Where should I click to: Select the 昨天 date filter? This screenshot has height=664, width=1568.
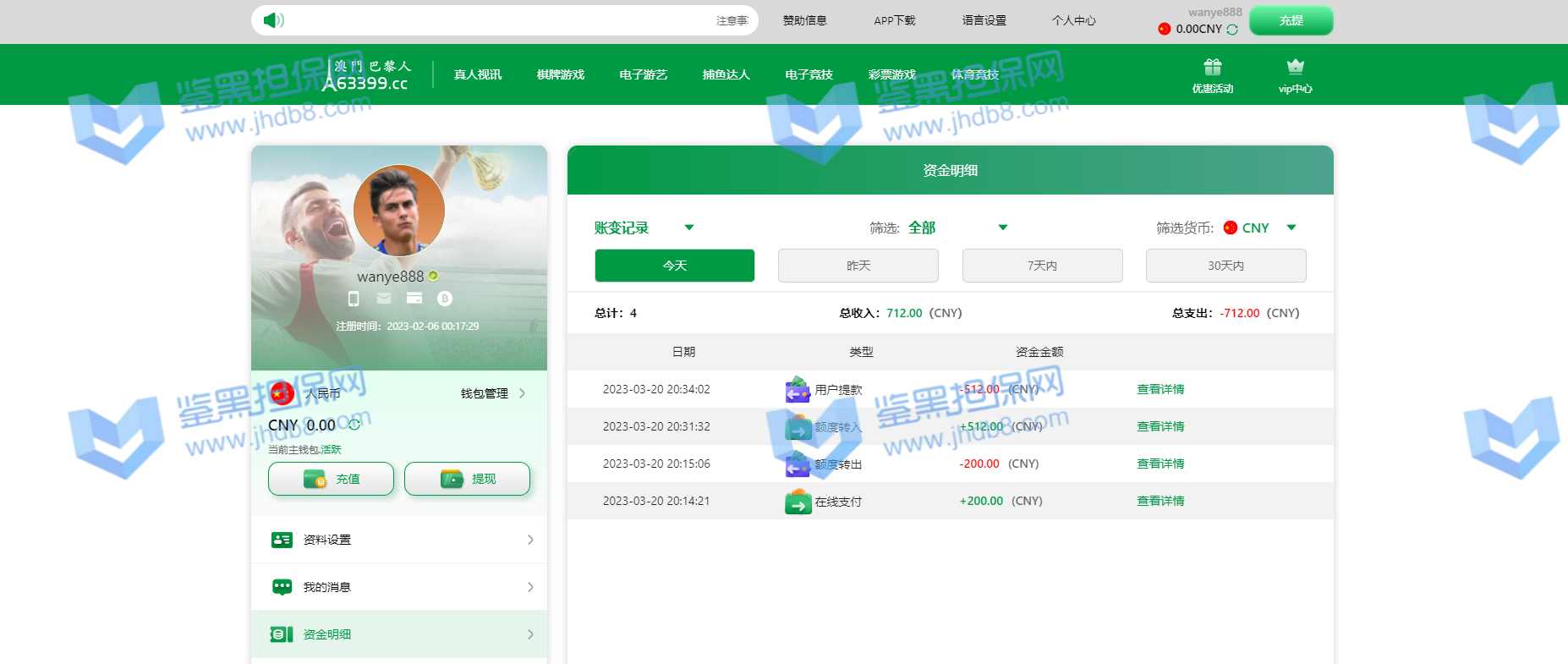pos(858,266)
